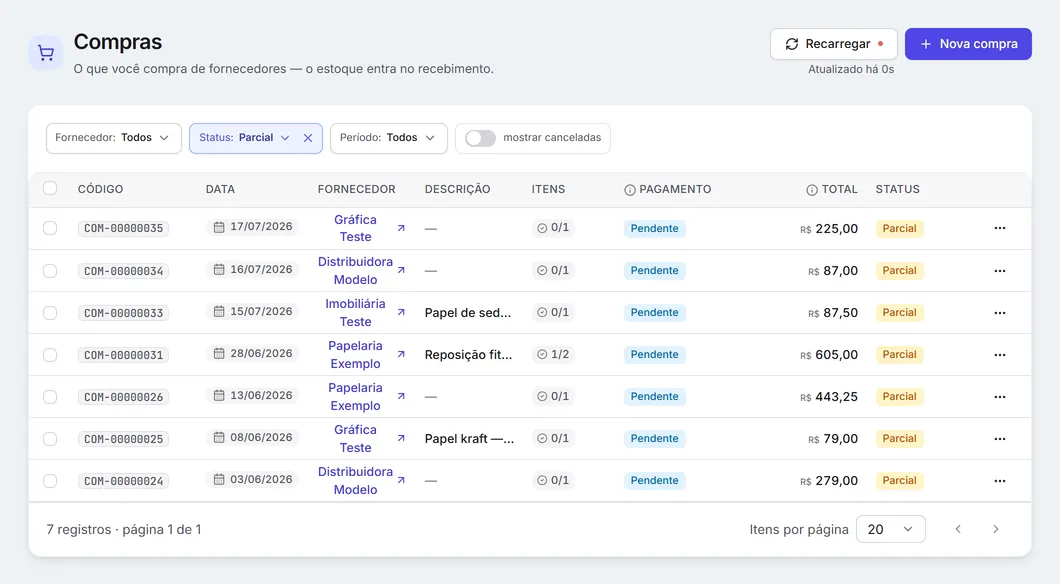The image size is (1060, 584).
Task: Open Papelaria Exemplo link in COM-00000031 row
Action: (356, 354)
